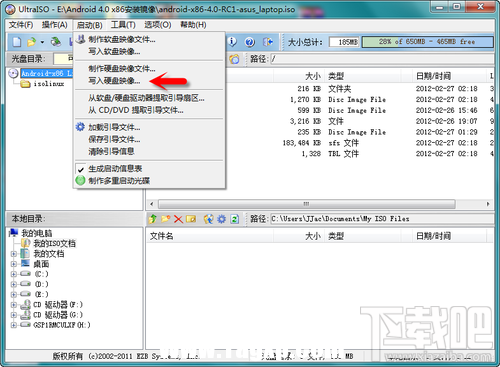This screenshot has width=500, height=367.
Task: Open the 工具(T) menu
Action: [x=123, y=25]
